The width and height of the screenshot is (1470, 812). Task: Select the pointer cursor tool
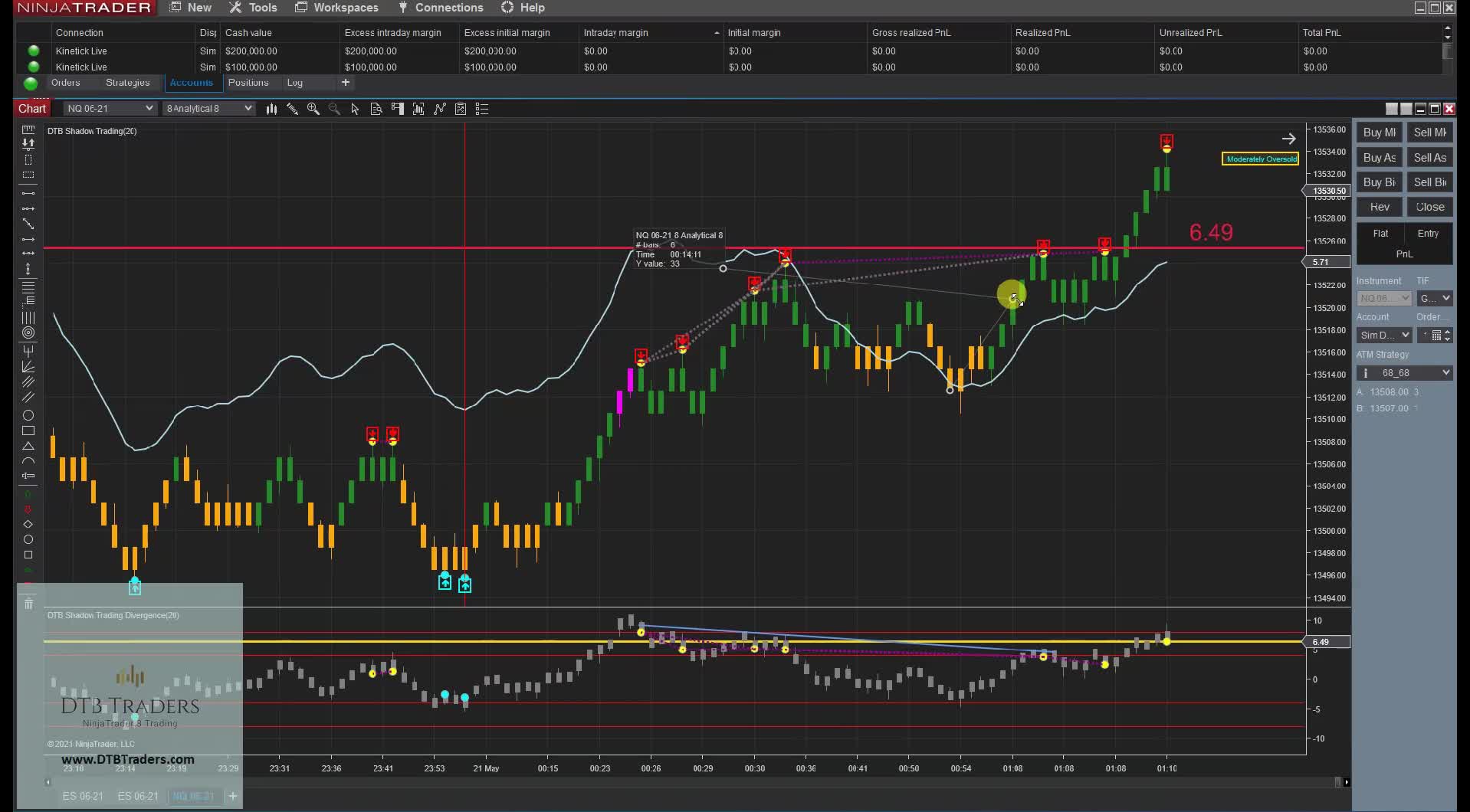tap(355, 109)
